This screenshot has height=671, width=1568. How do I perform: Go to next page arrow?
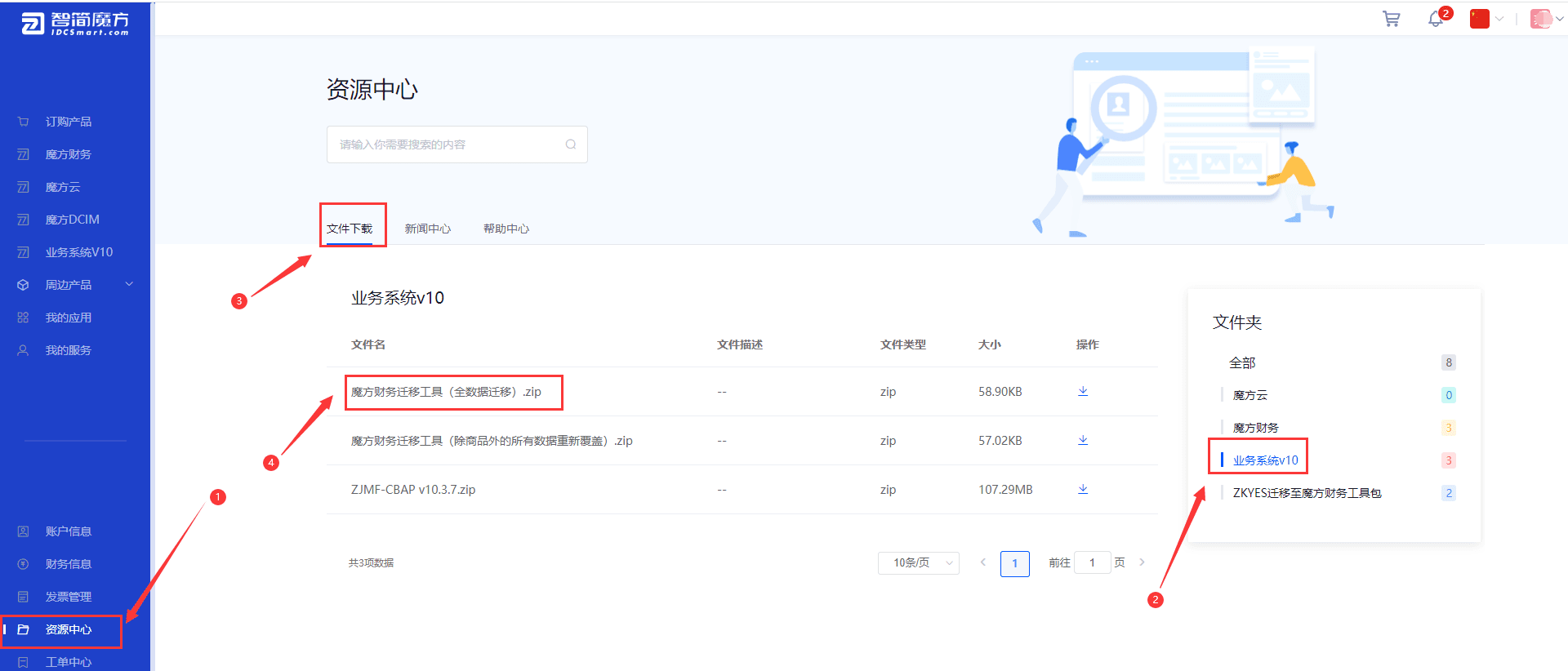point(1142,562)
